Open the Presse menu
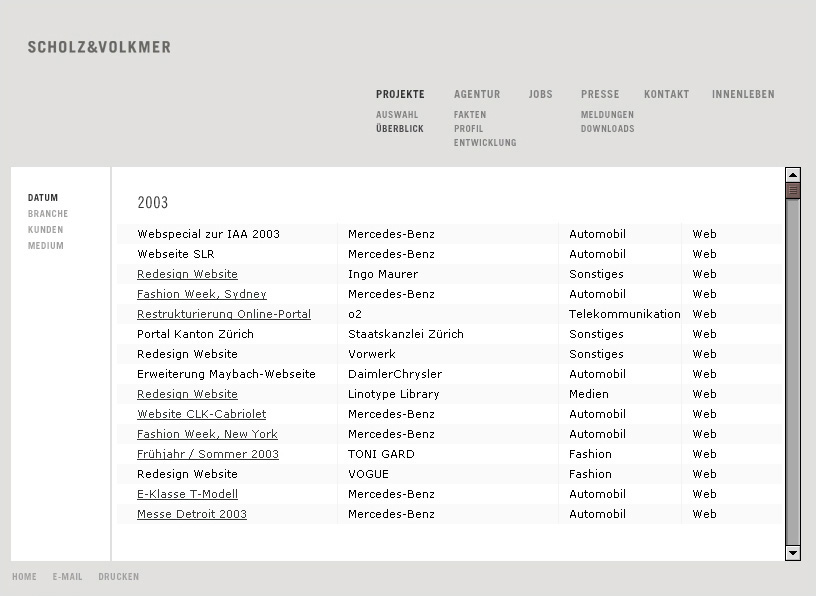Image resolution: width=816 pixels, height=596 pixels. click(600, 94)
